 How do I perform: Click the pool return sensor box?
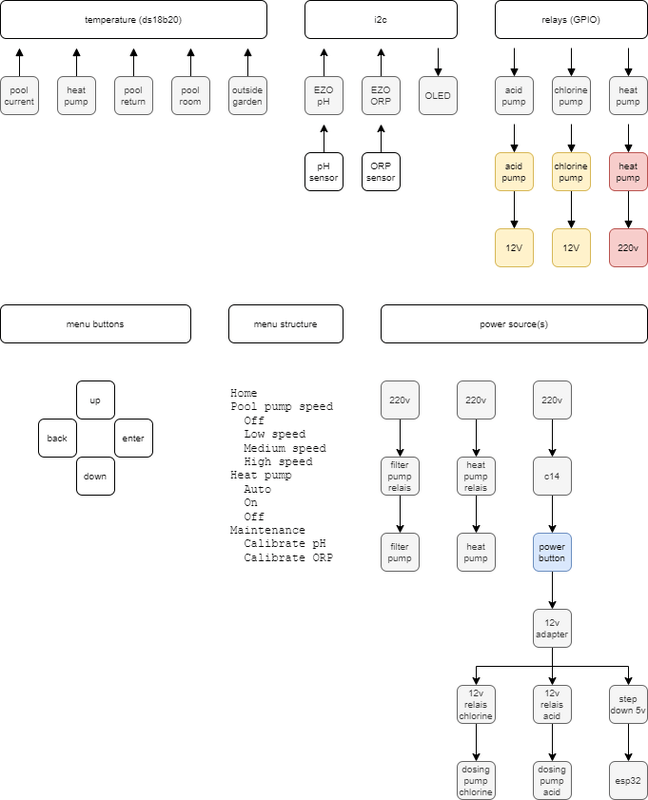pos(134,95)
